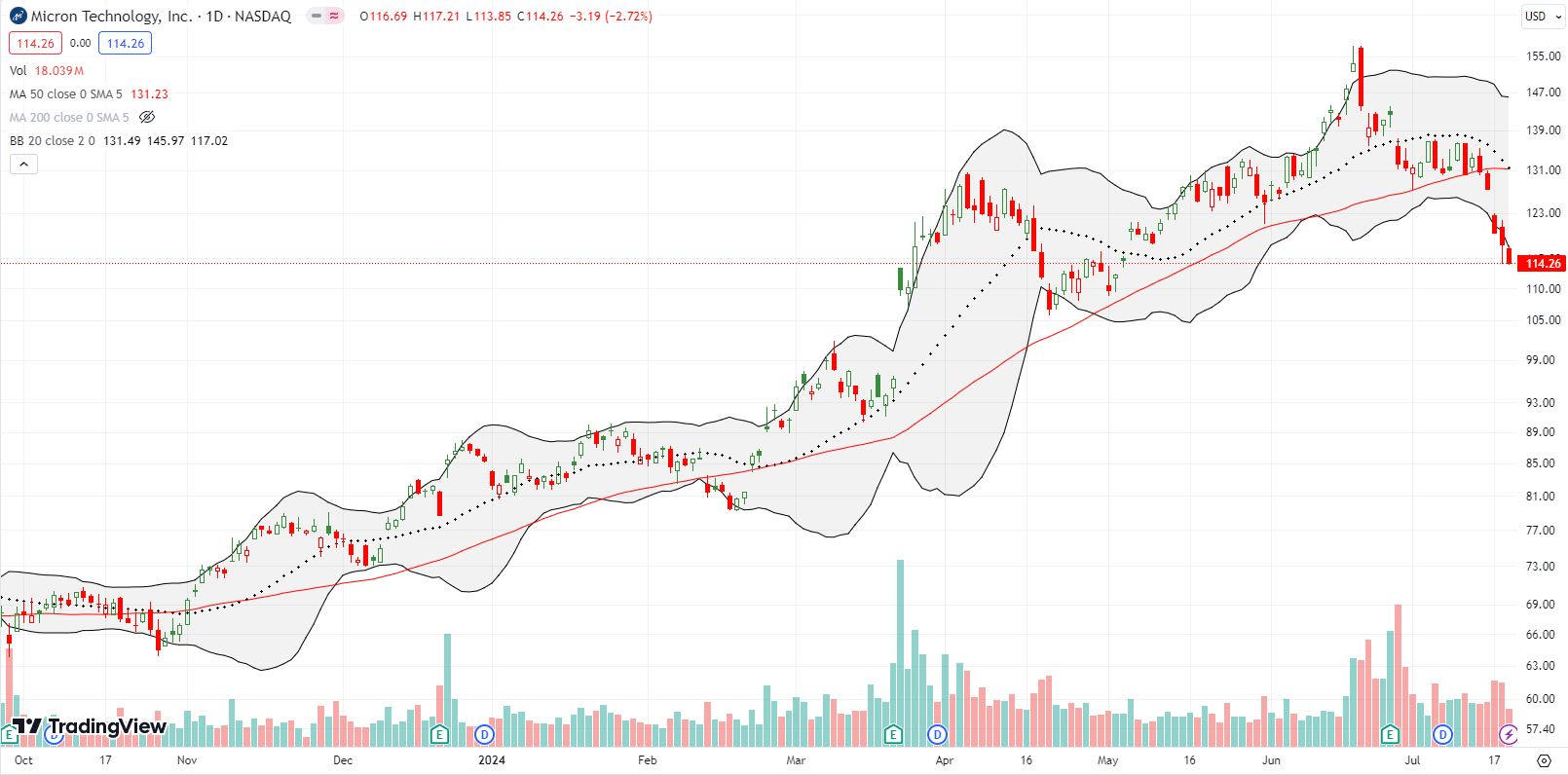Click the TradingView logo

click(x=90, y=726)
